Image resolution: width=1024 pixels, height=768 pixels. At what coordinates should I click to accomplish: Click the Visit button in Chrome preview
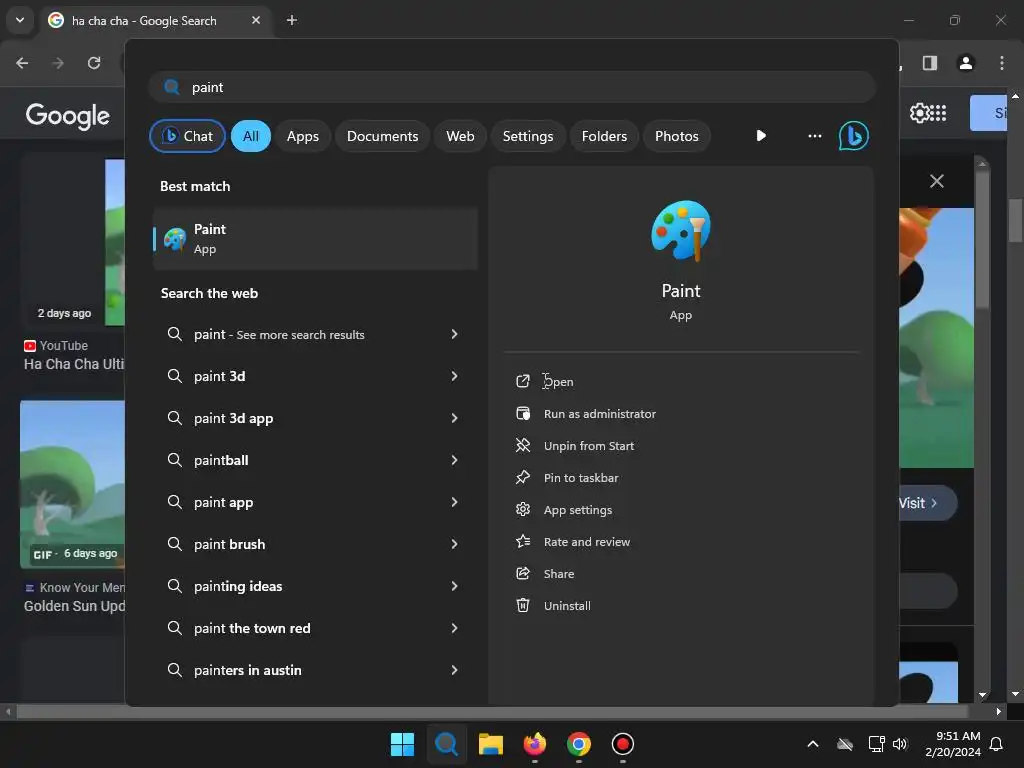tap(927, 503)
